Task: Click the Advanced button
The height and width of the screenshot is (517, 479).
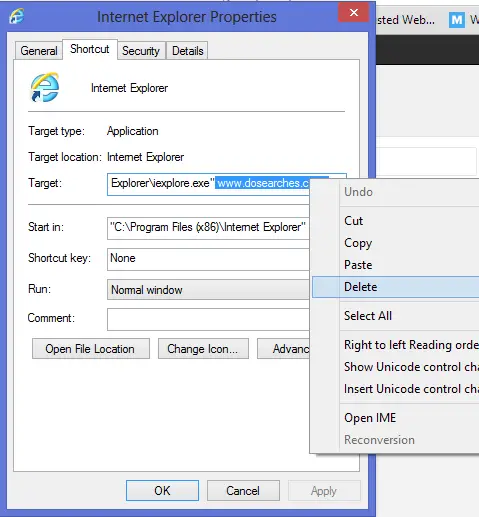Action: [x=284, y=349]
